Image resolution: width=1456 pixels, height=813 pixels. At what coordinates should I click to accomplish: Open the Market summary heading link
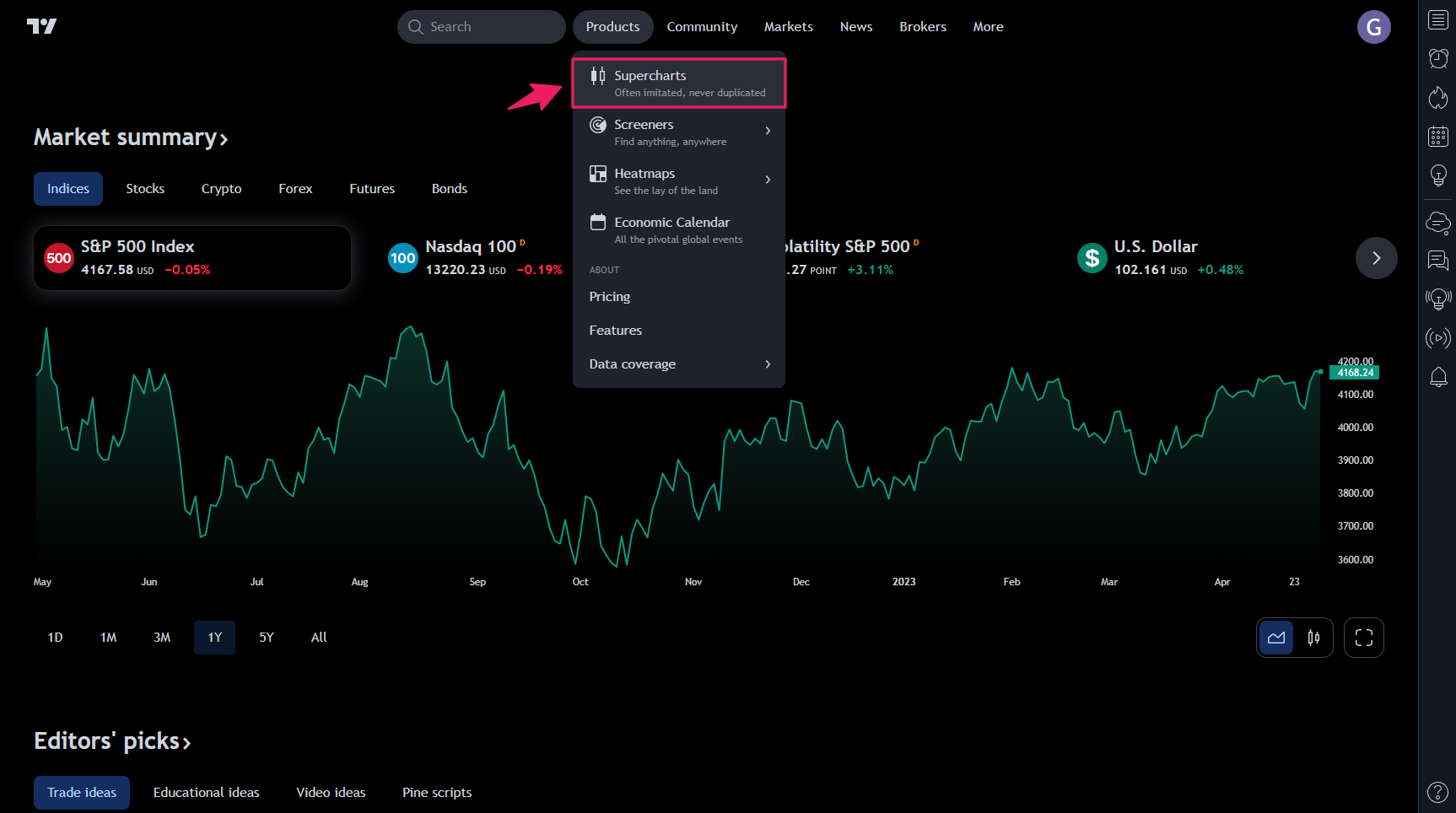pos(131,137)
